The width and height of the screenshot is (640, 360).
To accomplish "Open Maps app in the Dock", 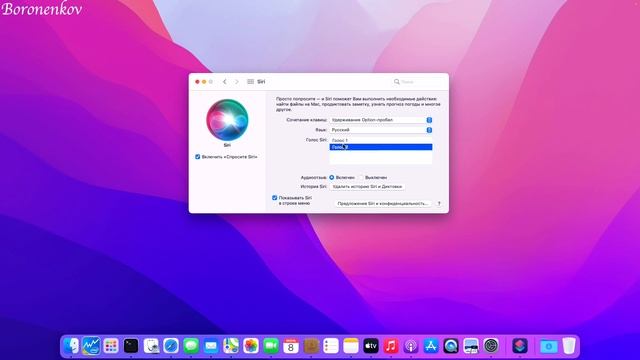I will coord(231,346).
